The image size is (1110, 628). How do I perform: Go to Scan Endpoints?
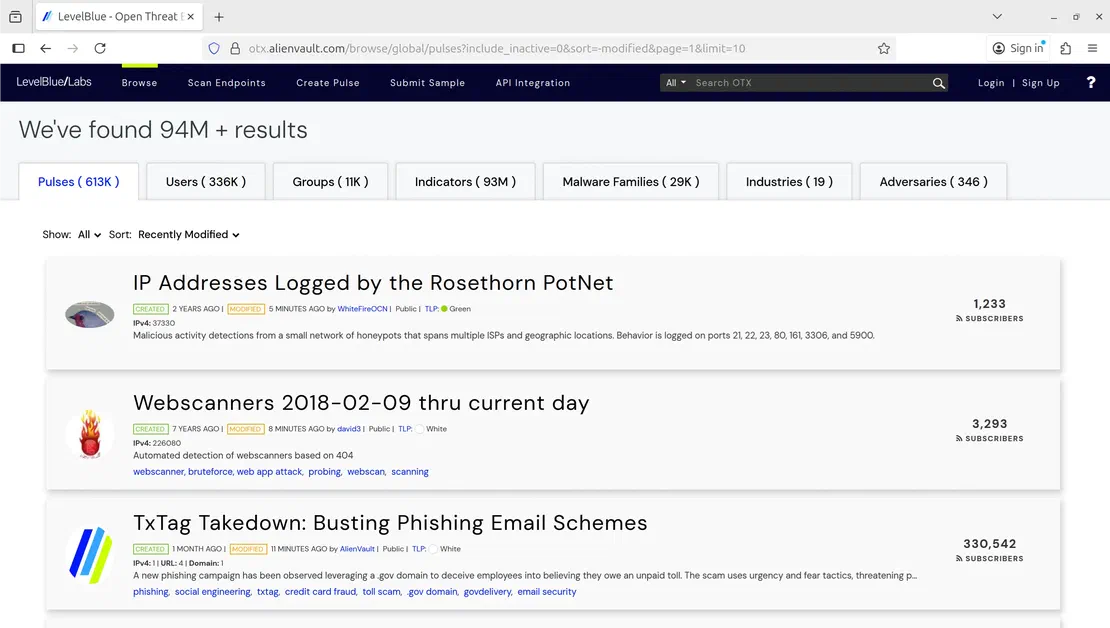[227, 83]
